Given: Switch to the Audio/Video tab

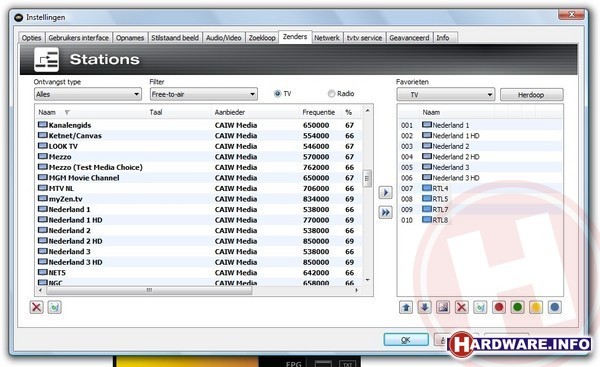Looking at the screenshot, I should 223,38.
